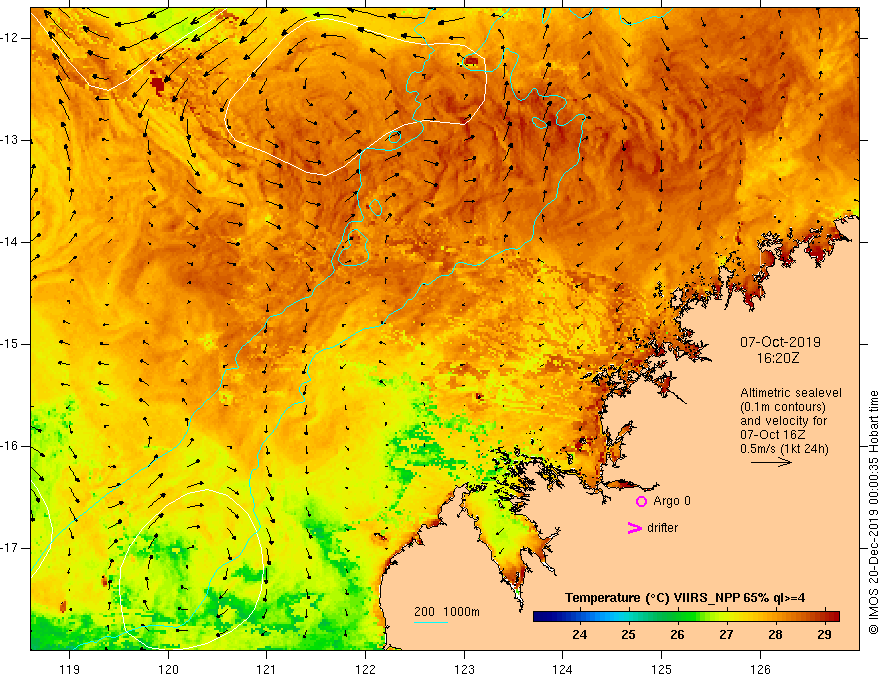
Task: Click the colorbar value 28
Action: [775, 635]
